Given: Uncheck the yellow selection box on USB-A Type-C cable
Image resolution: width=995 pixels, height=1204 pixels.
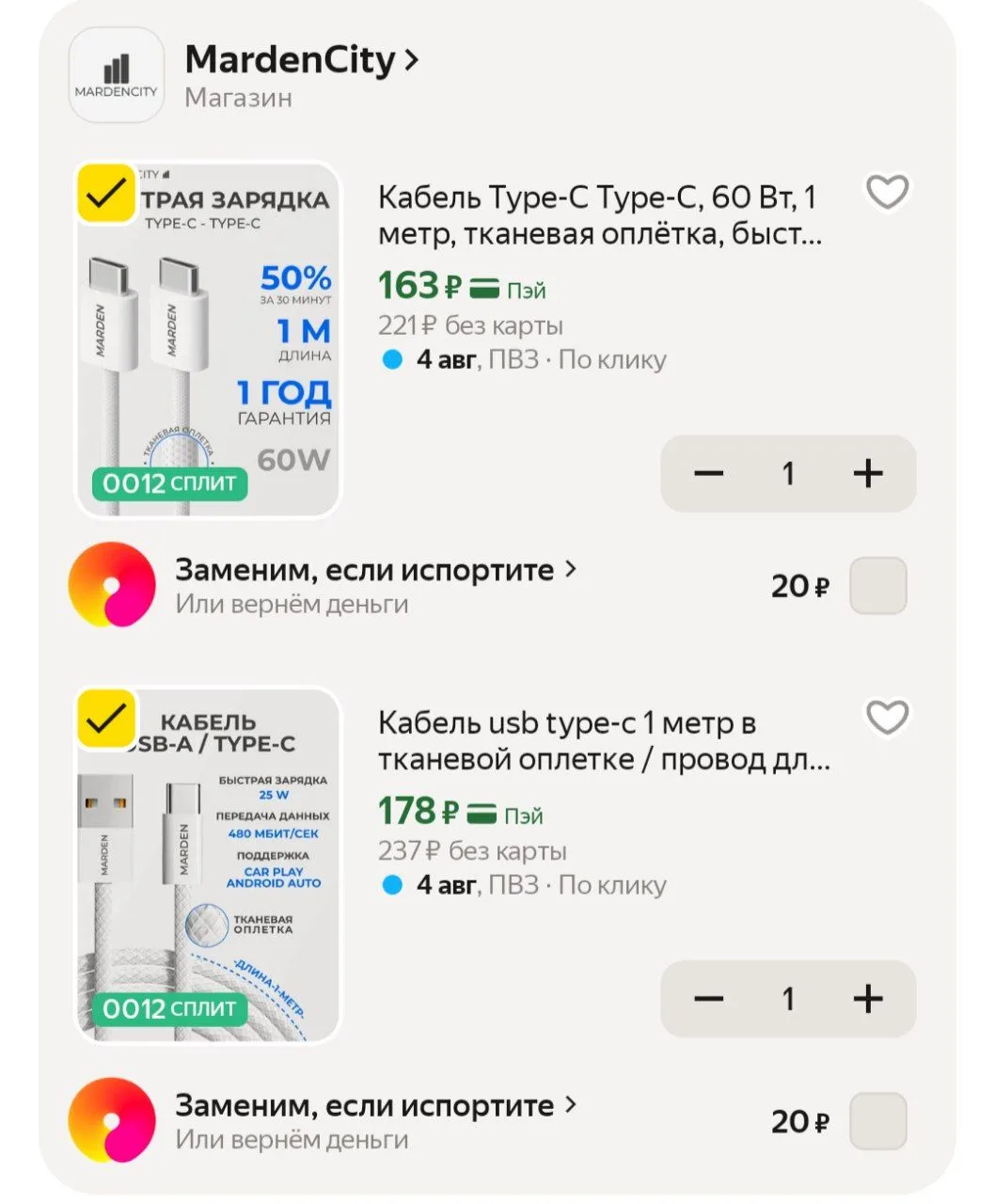Looking at the screenshot, I should pyautogui.click(x=107, y=720).
